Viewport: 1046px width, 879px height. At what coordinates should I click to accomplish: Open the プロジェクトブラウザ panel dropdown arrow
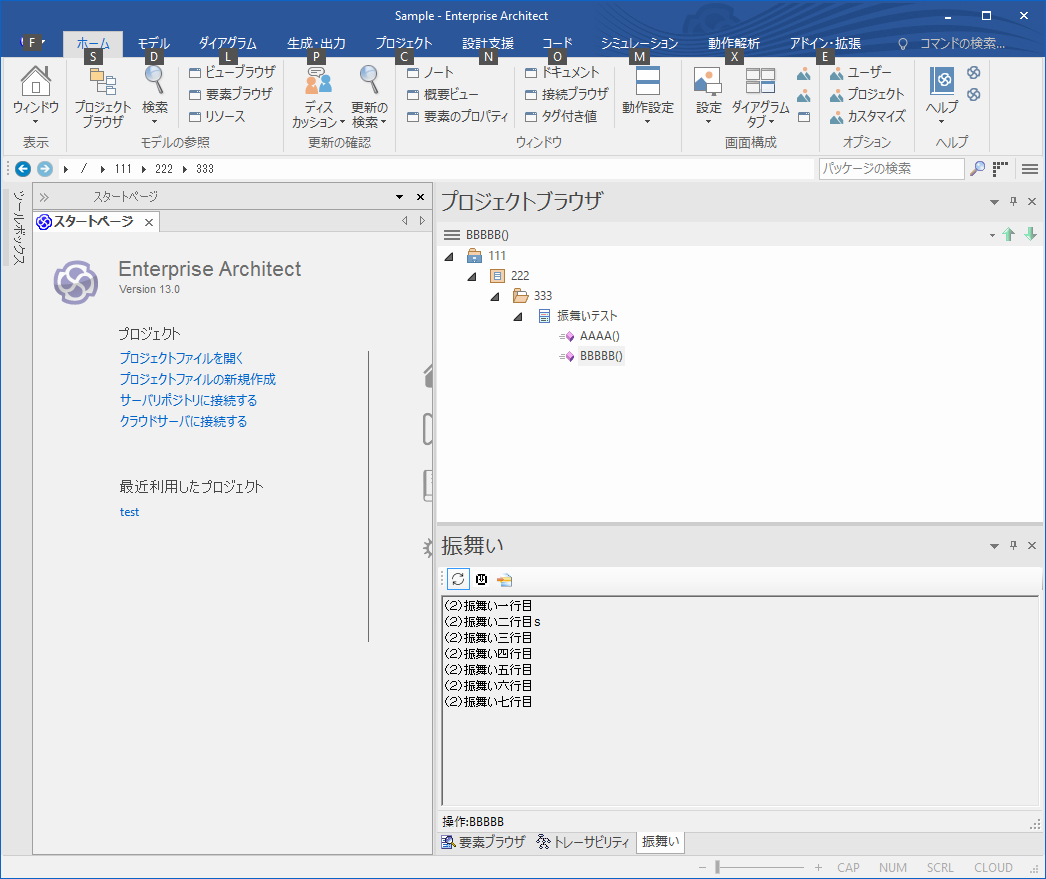[x=994, y=201]
